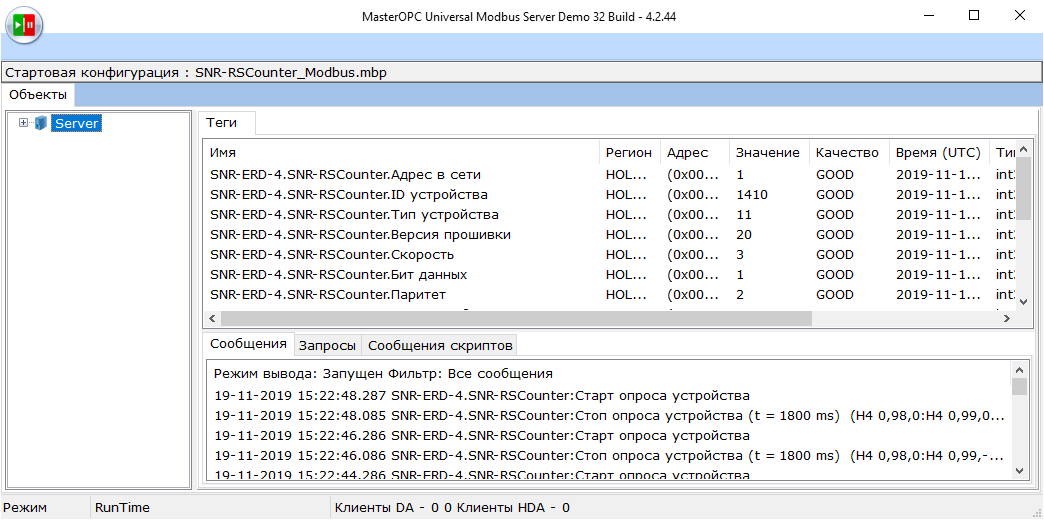Click the start/pause application icon
Screen dimensions: 1044x520
[x=23, y=22]
